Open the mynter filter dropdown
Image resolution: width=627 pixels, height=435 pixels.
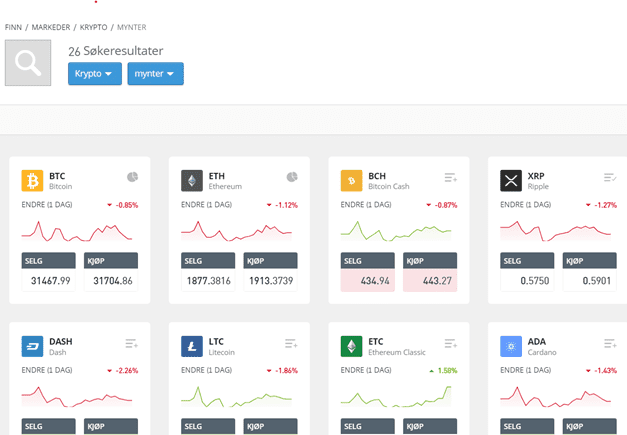156,74
